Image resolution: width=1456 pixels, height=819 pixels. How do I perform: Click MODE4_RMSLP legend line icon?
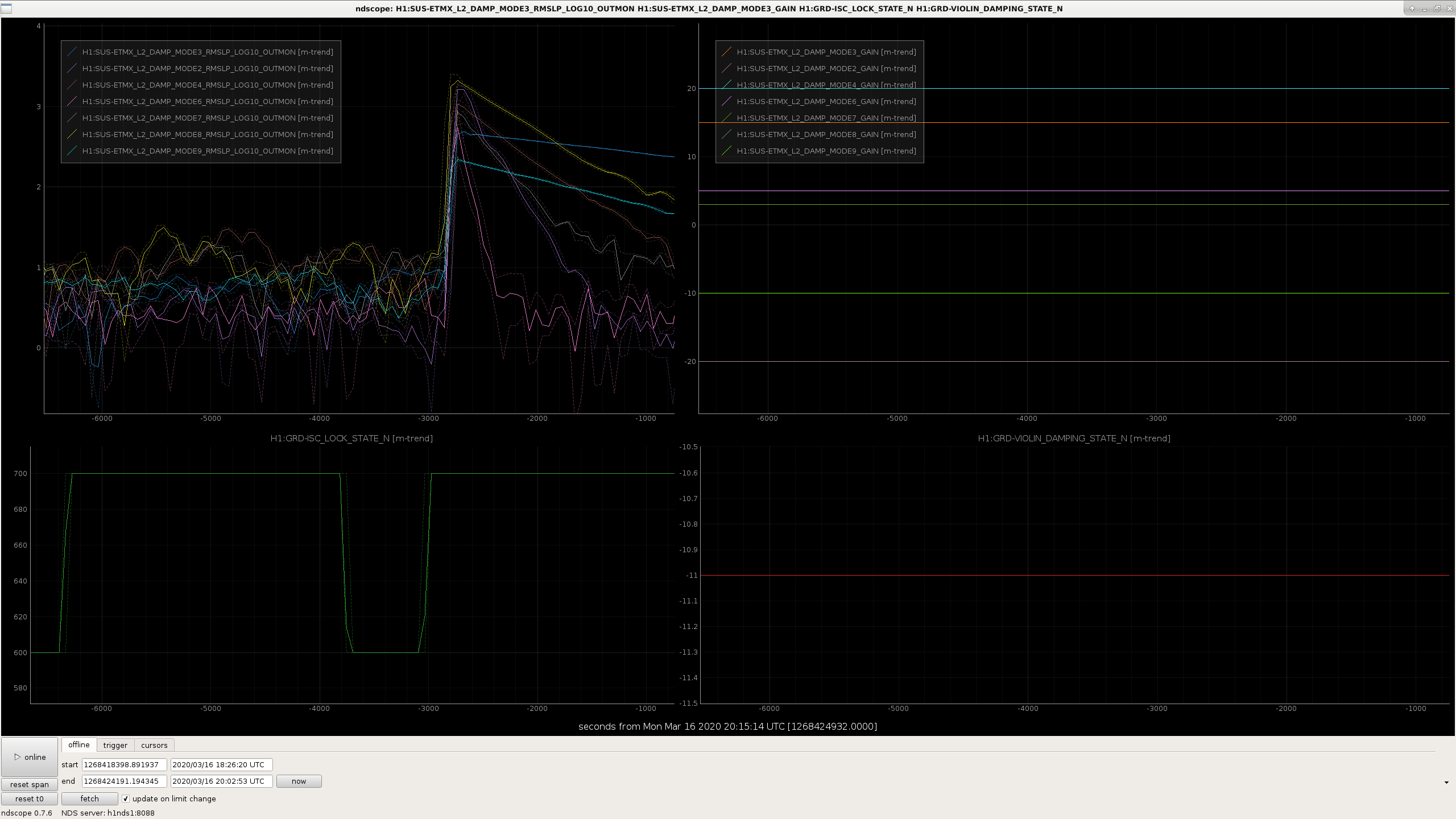click(x=72, y=85)
